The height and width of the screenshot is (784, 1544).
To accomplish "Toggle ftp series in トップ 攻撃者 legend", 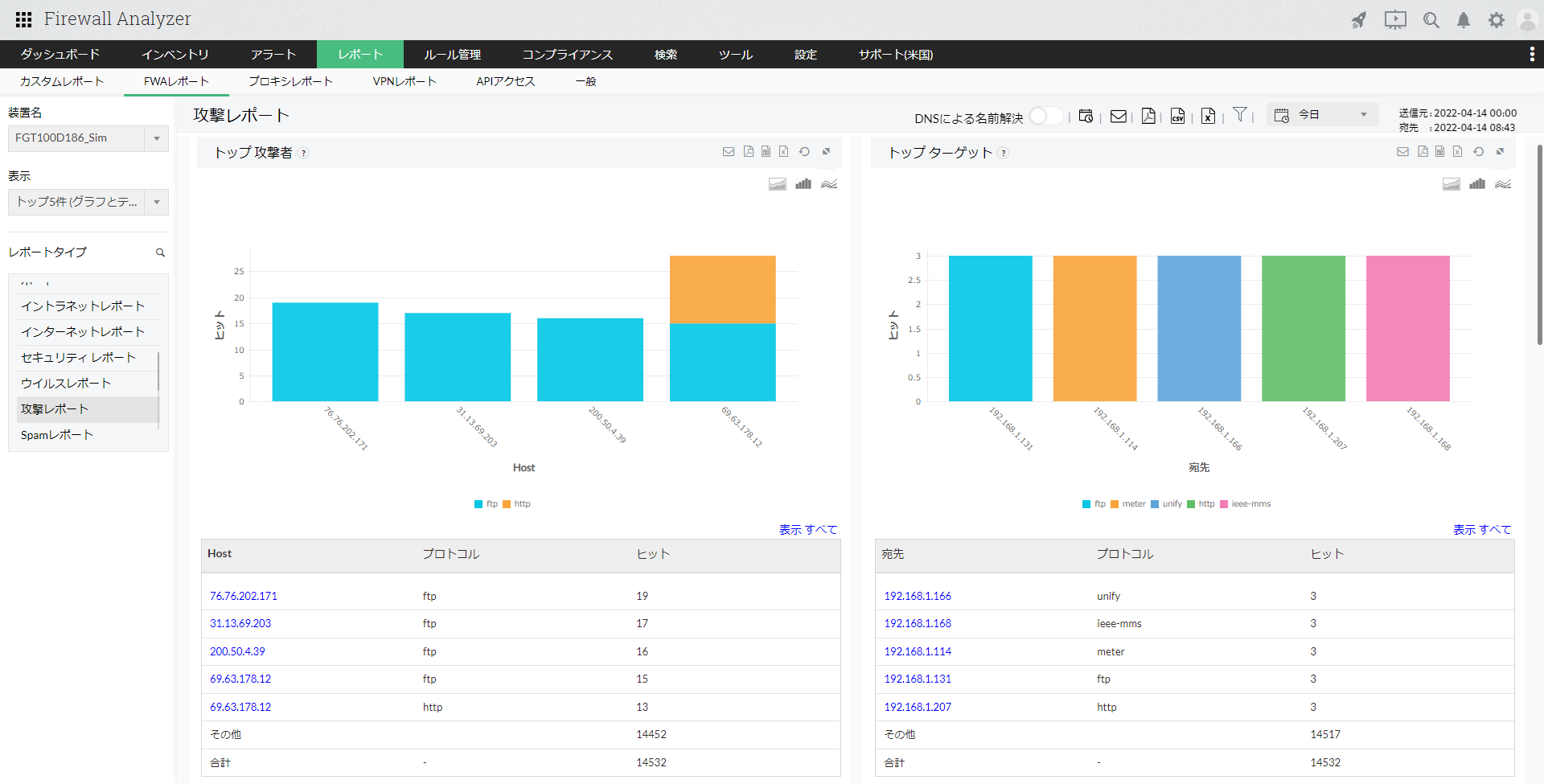I will pyautogui.click(x=486, y=504).
